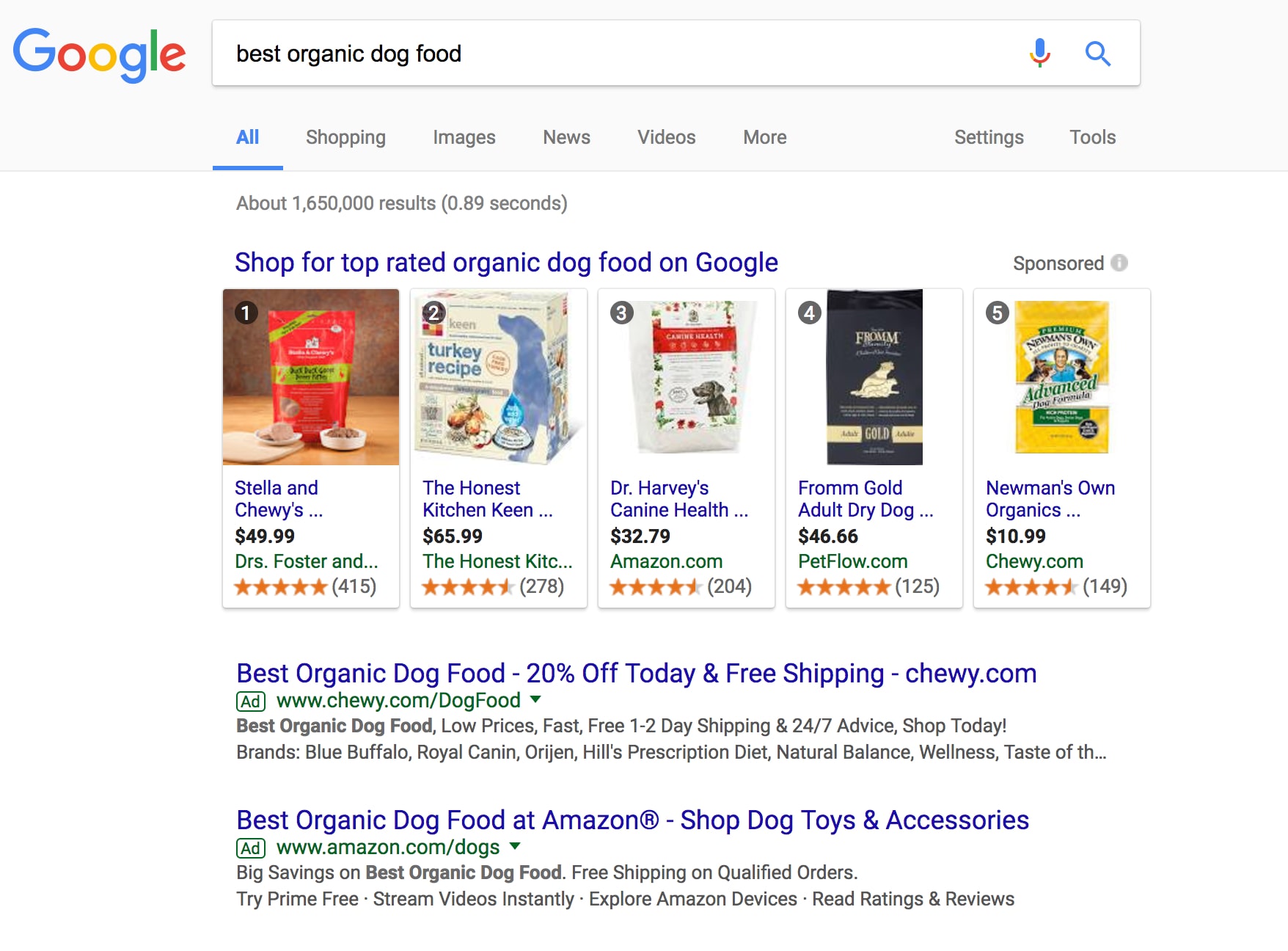Viewport: 1288px width, 951px height.
Task: Select the All results tab
Action: pyautogui.click(x=247, y=137)
